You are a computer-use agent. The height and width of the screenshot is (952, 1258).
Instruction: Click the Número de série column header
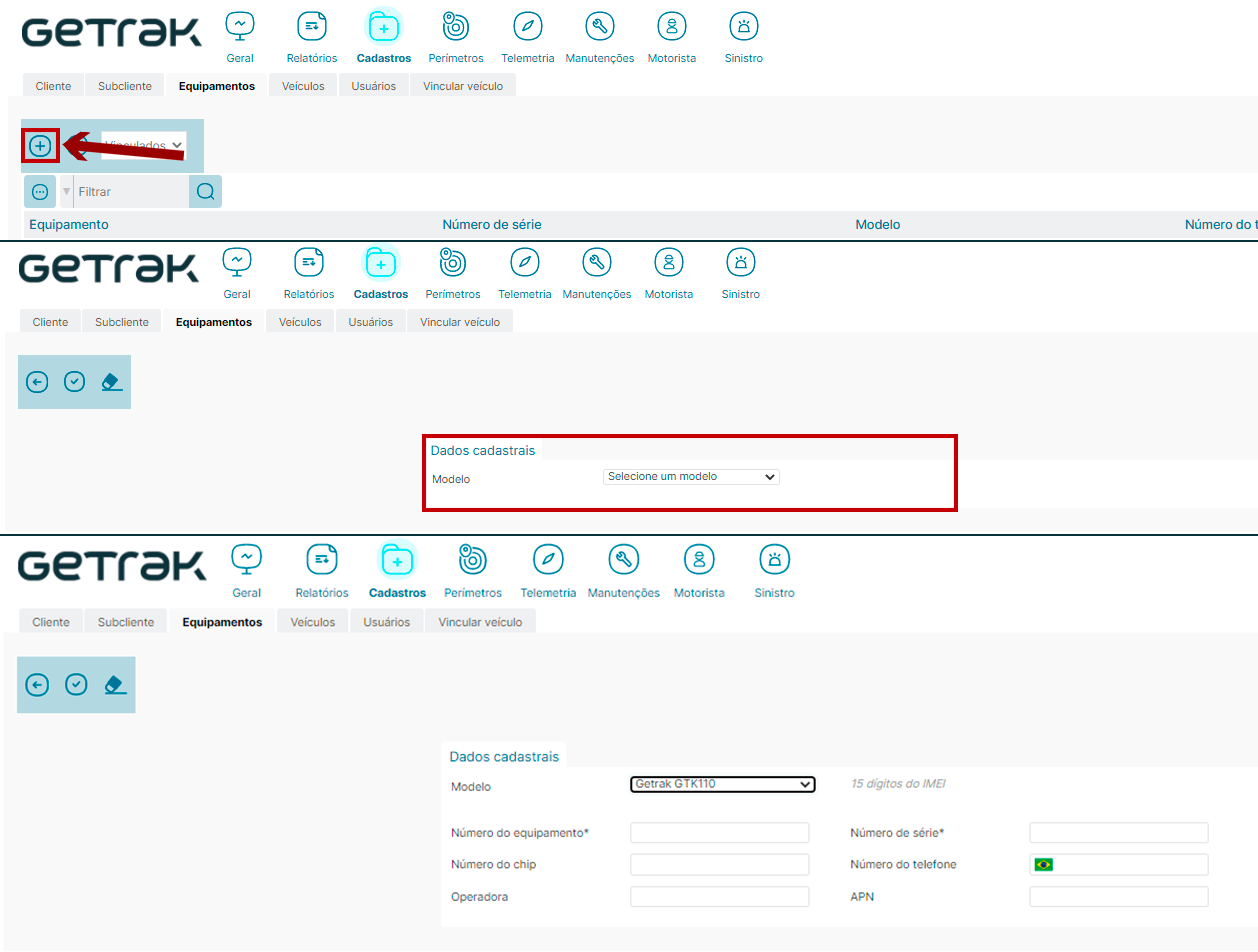pos(491,225)
